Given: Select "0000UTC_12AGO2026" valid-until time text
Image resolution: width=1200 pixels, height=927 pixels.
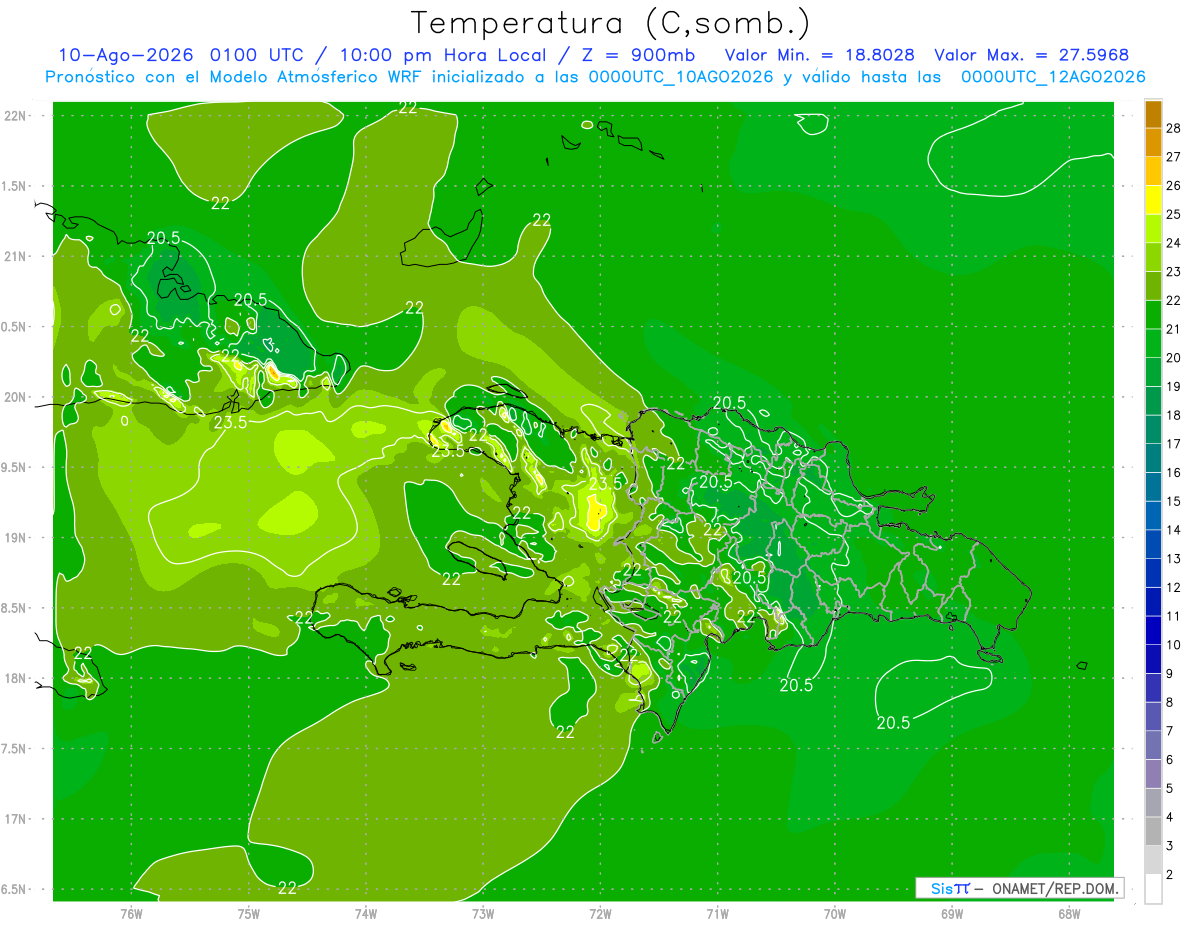Looking at the screenshot, I should click(1053, 77).
